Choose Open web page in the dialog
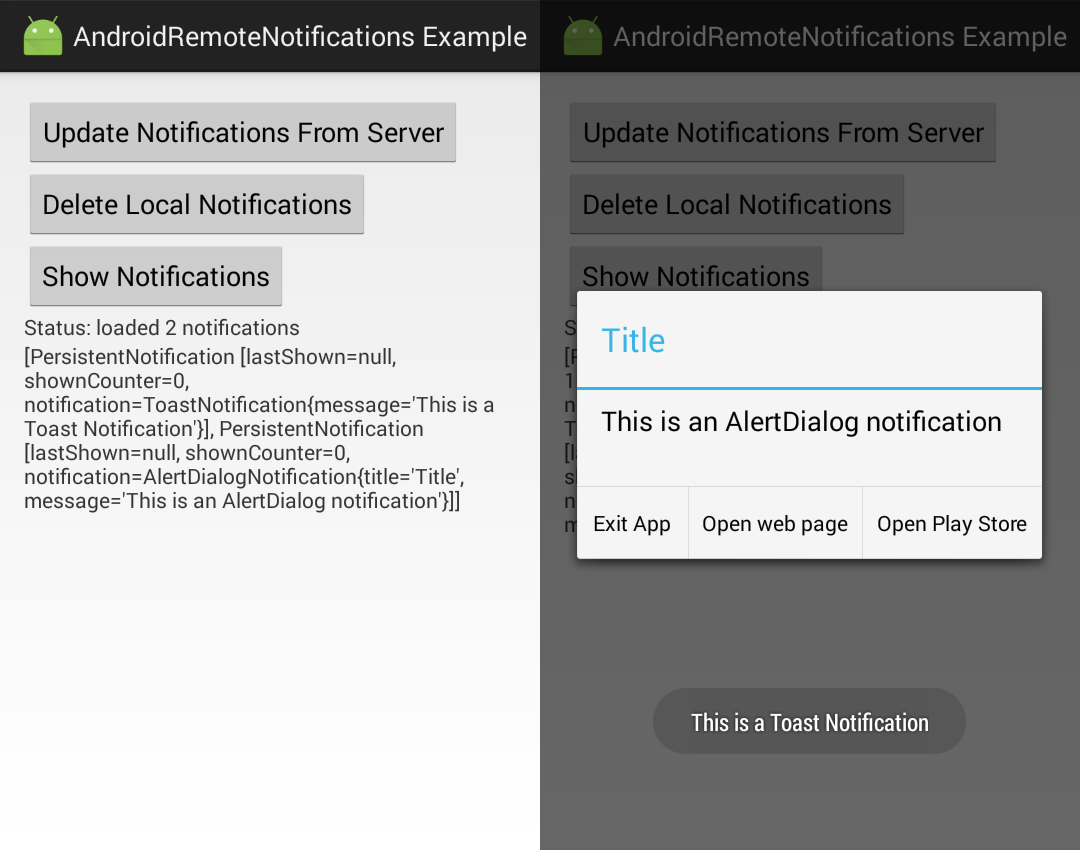This screenshot has height=850, width=1080. tap(775, 524)
